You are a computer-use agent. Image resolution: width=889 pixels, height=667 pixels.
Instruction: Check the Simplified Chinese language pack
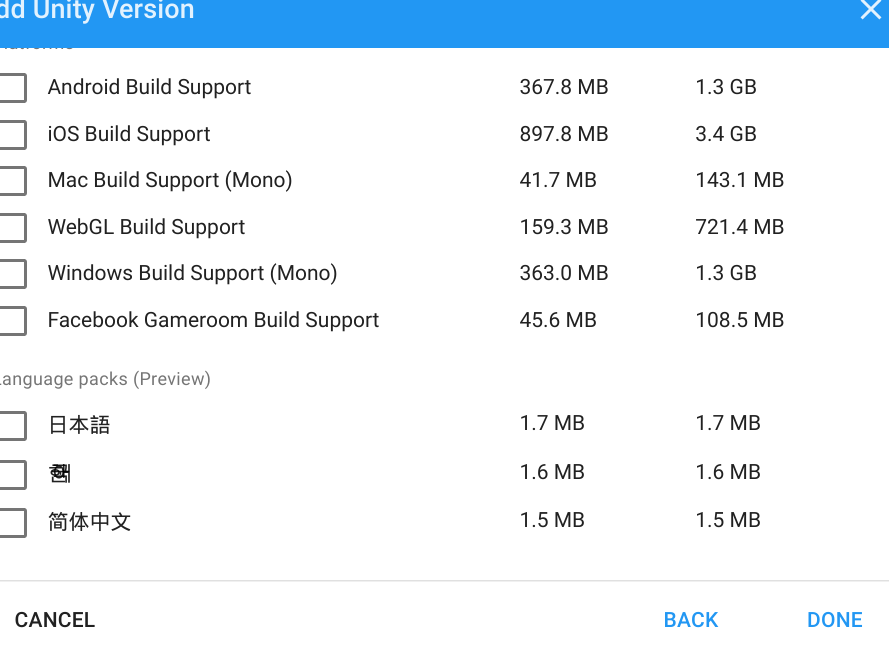pos(12,522)
